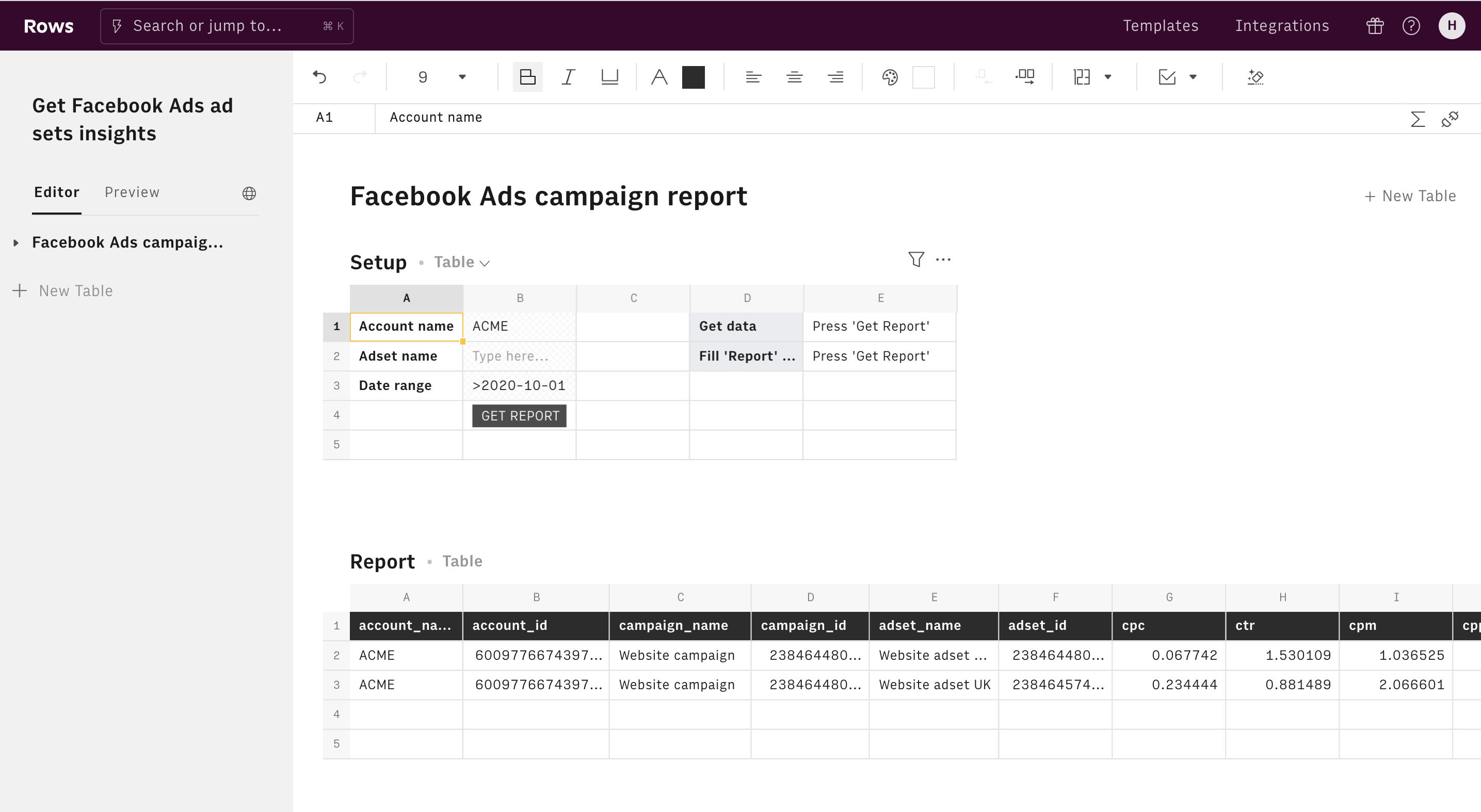Click the clear formatting eraser icon
This screenshot has width=1481, height=812.
tap(1255, 77)
